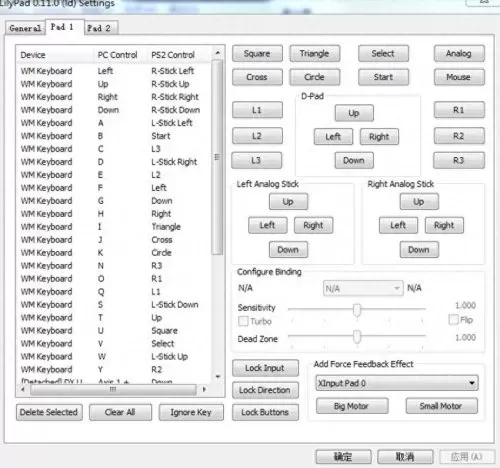Toggle the Flip checkbox

click(454, 319)
